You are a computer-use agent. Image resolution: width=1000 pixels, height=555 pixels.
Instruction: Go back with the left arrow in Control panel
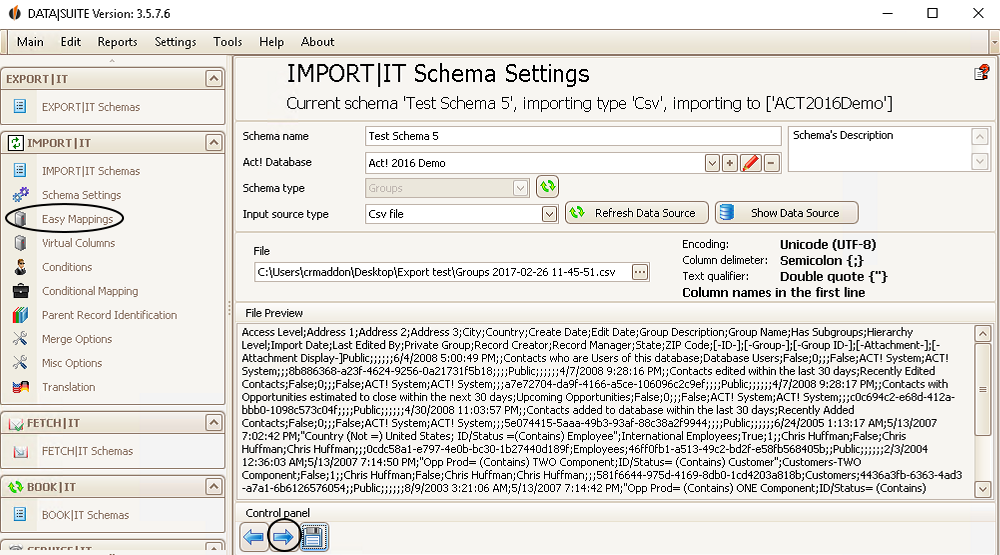click(x=254, y=537)
